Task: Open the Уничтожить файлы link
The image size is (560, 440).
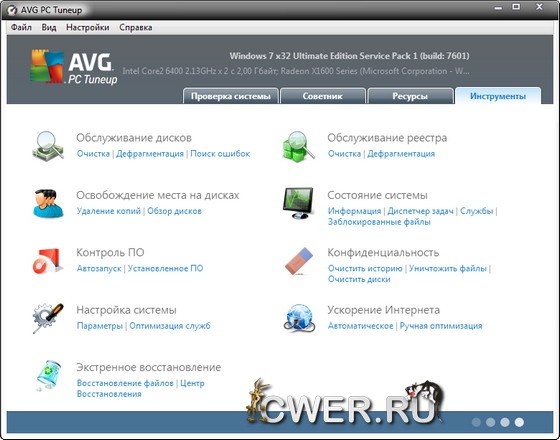Action: coord(448,269)
